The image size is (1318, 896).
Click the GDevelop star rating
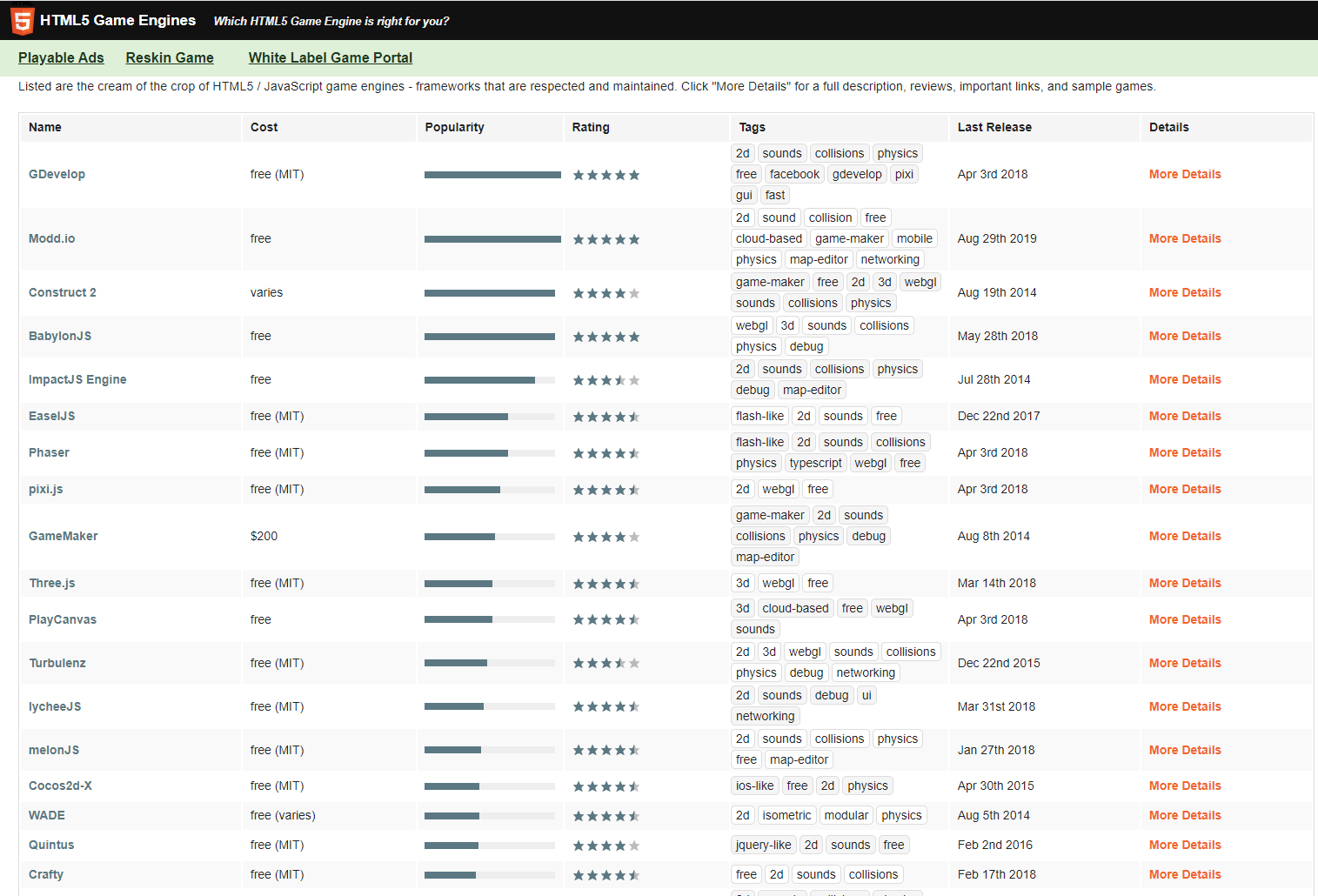606,175
